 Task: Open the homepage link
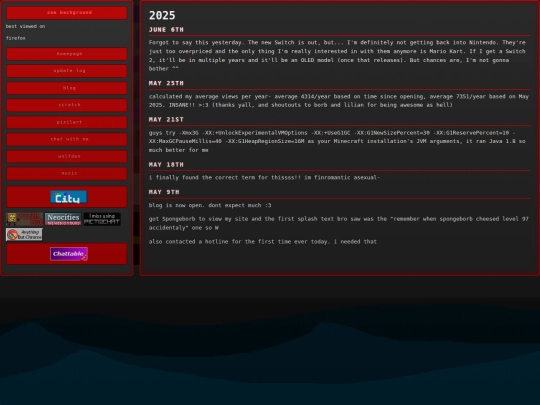tap(67, 54)
